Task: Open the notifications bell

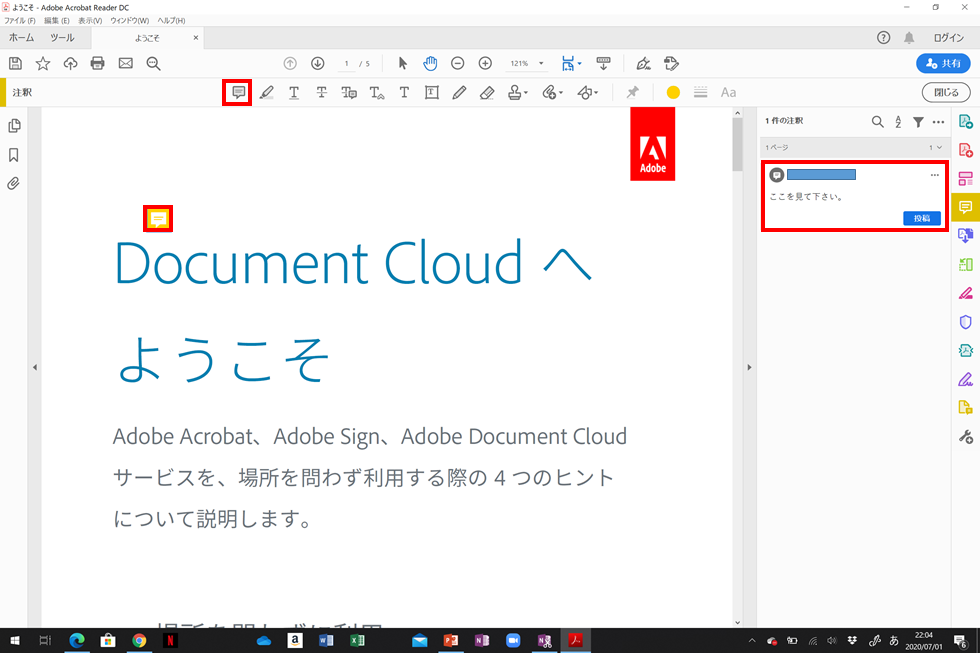Action: tap(909, 37)
